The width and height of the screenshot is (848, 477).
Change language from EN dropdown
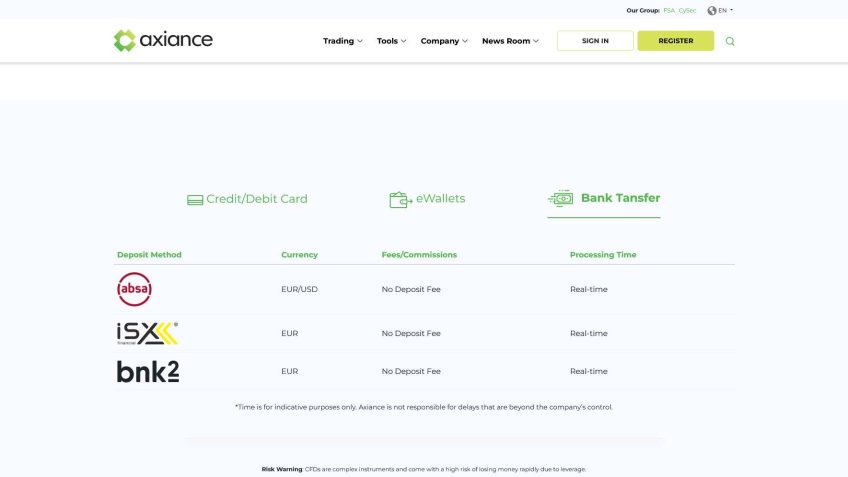[x=725, y=10]
